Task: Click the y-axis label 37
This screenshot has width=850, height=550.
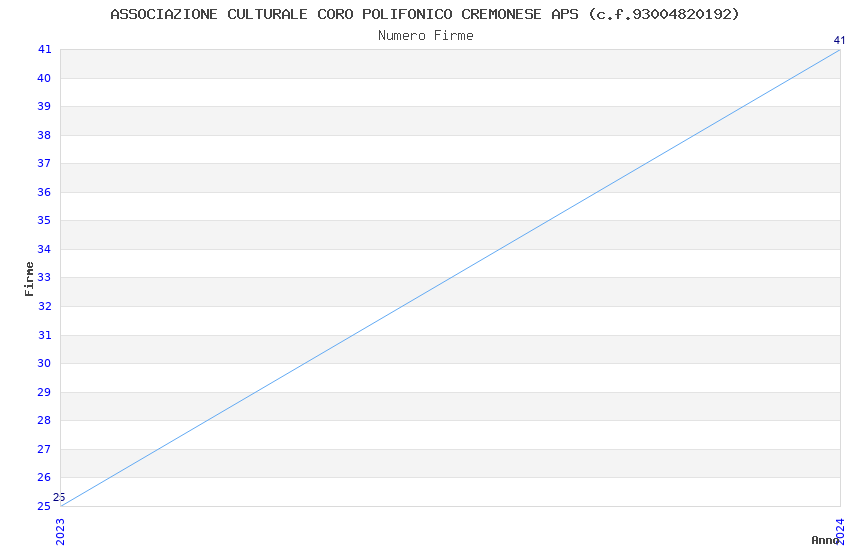Action: click(44, 163)
